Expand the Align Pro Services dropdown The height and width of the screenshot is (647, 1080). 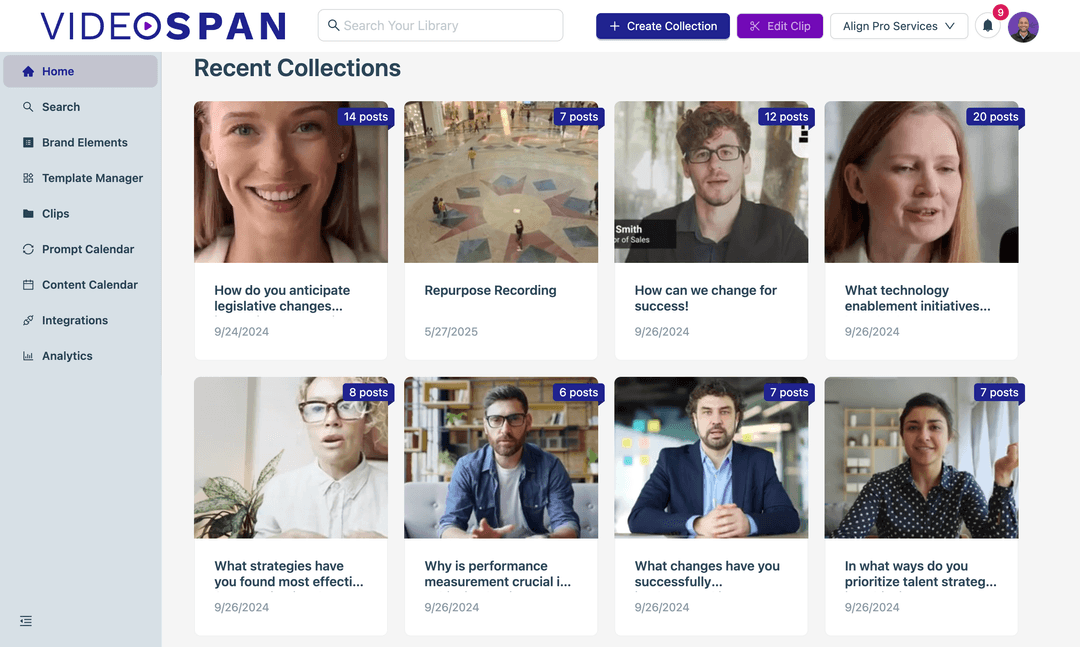898,26
